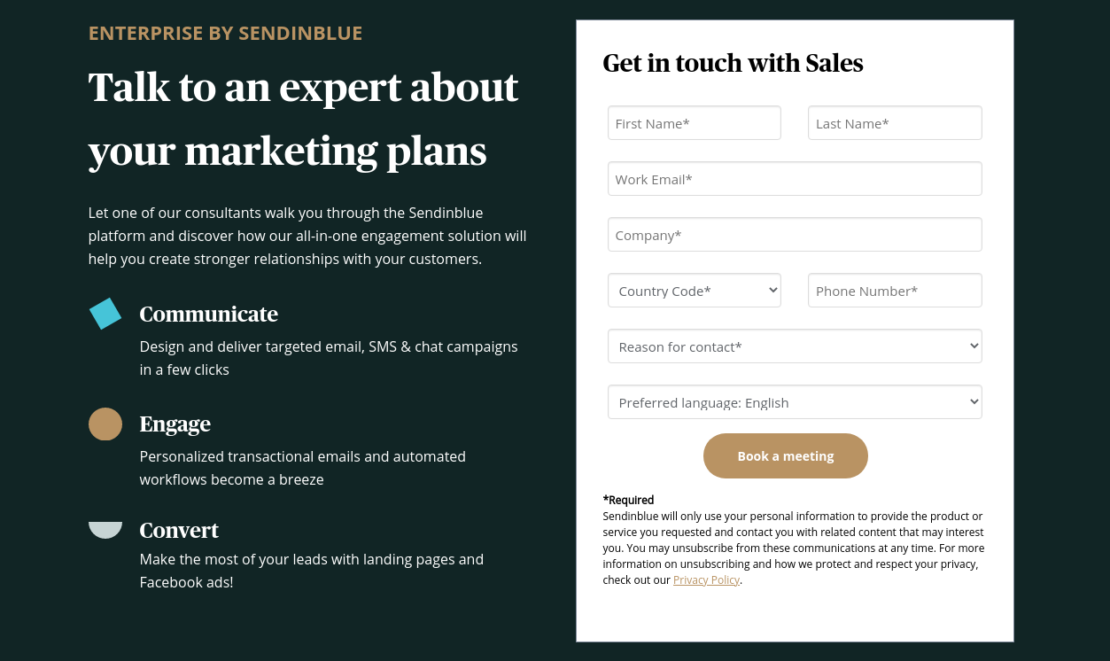Click the tan circle Engage icon

(x=104, y=424)
